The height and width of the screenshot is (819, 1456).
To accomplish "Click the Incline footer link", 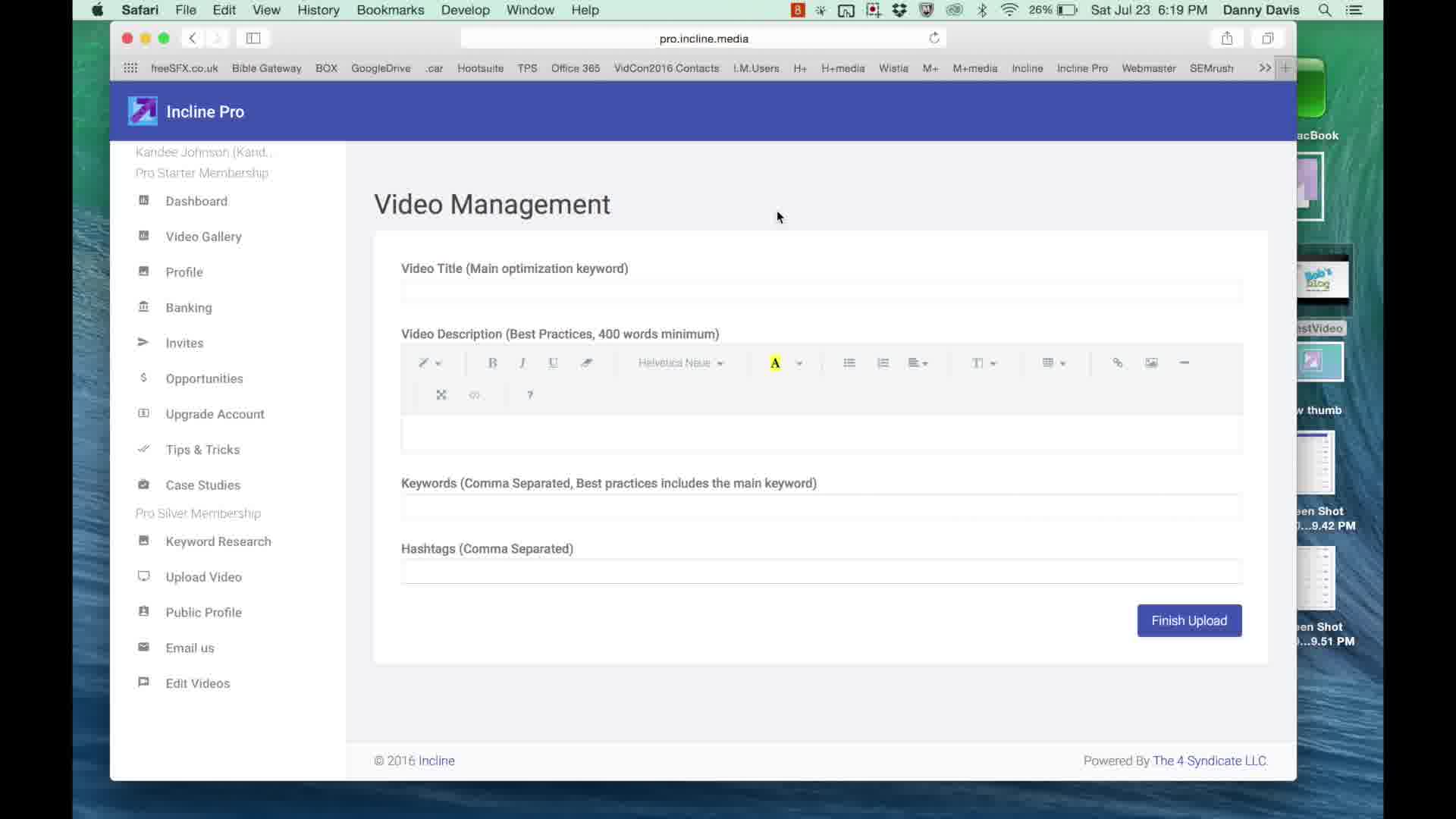I will point(437,761).
